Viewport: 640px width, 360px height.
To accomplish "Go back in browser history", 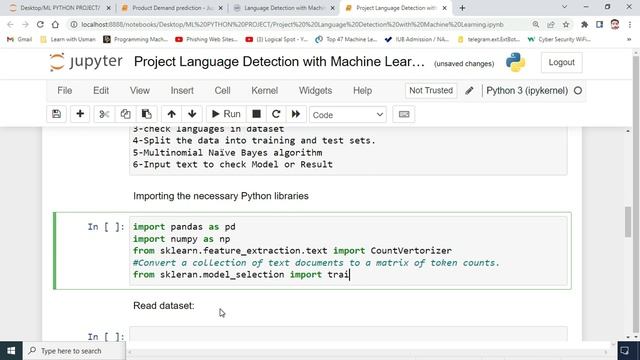I will (x=11, y=24).
